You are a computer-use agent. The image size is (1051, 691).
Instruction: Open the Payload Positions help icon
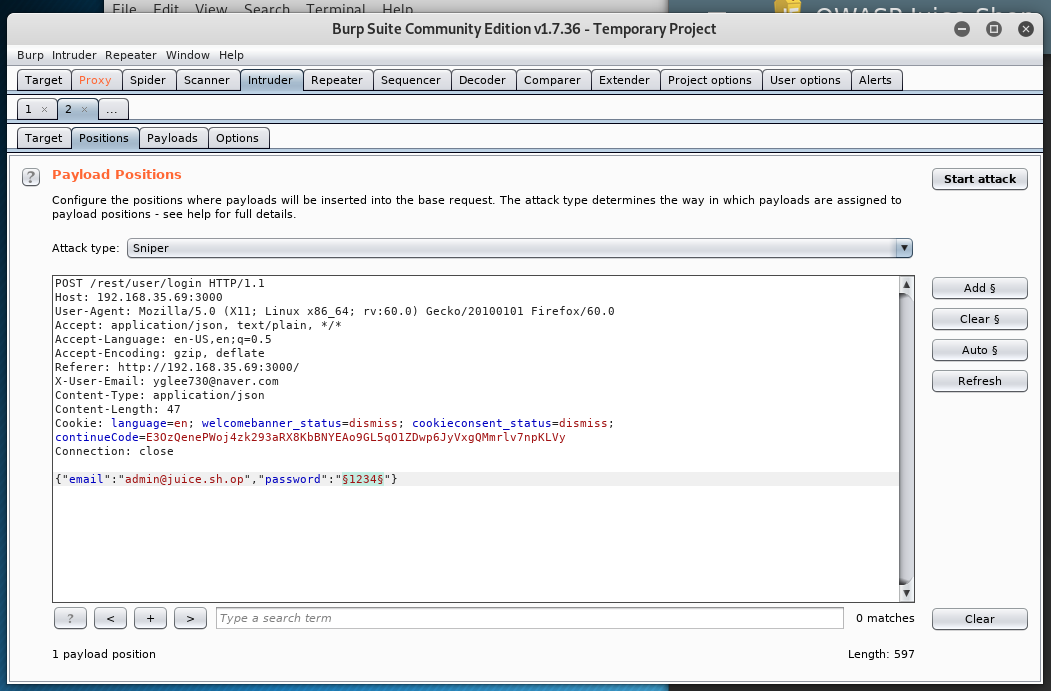(31, 177)
